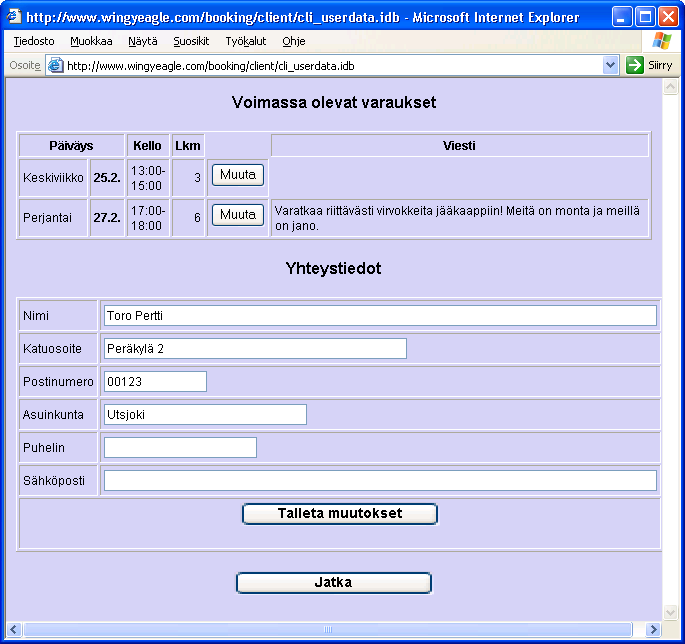Click the vertical scrollbar down arrow
Image resolution: width=685 pixels, height=644 pixels.
[x=670, y=613]
